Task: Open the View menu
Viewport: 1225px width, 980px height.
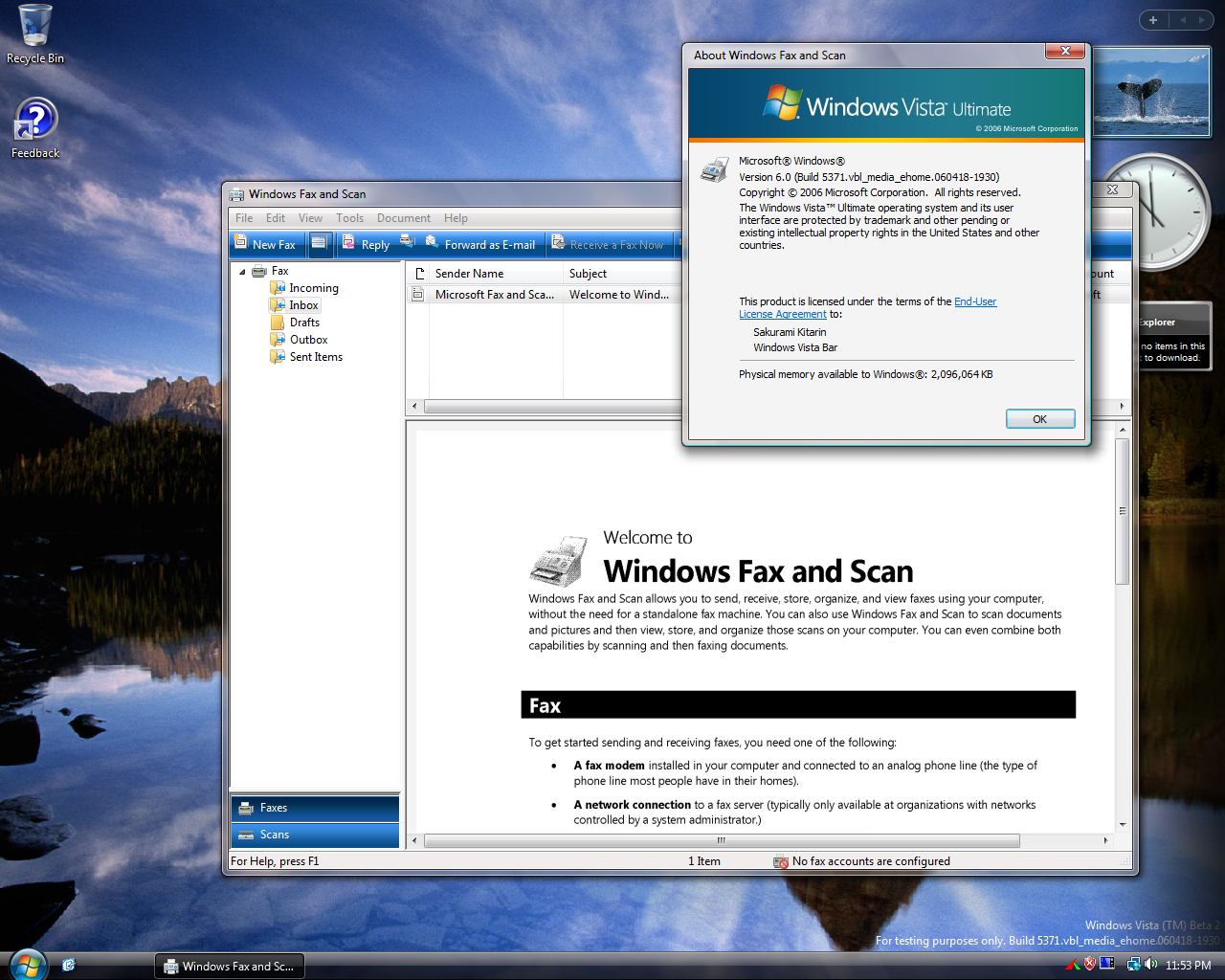Action: (310, 218)
